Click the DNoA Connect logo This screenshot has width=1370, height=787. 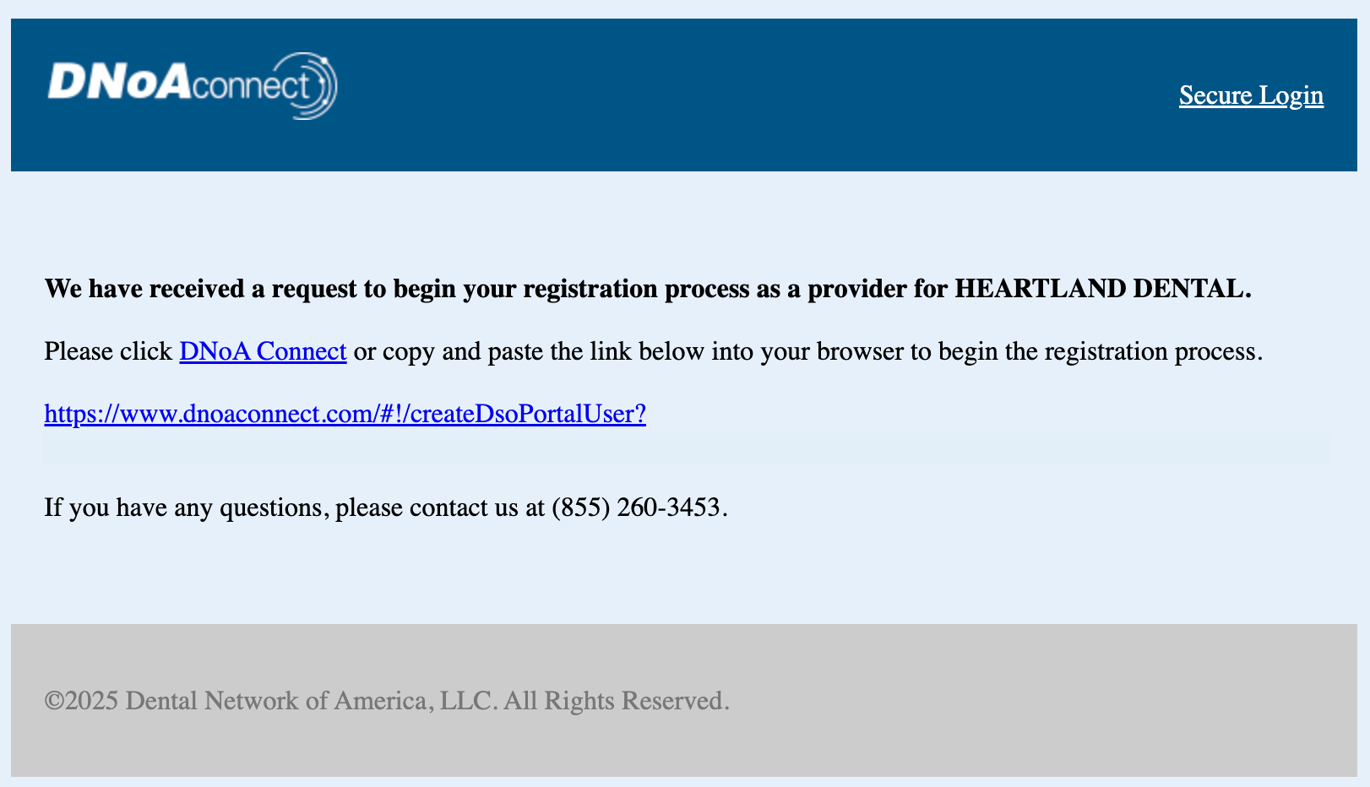(x=192, y=86)
